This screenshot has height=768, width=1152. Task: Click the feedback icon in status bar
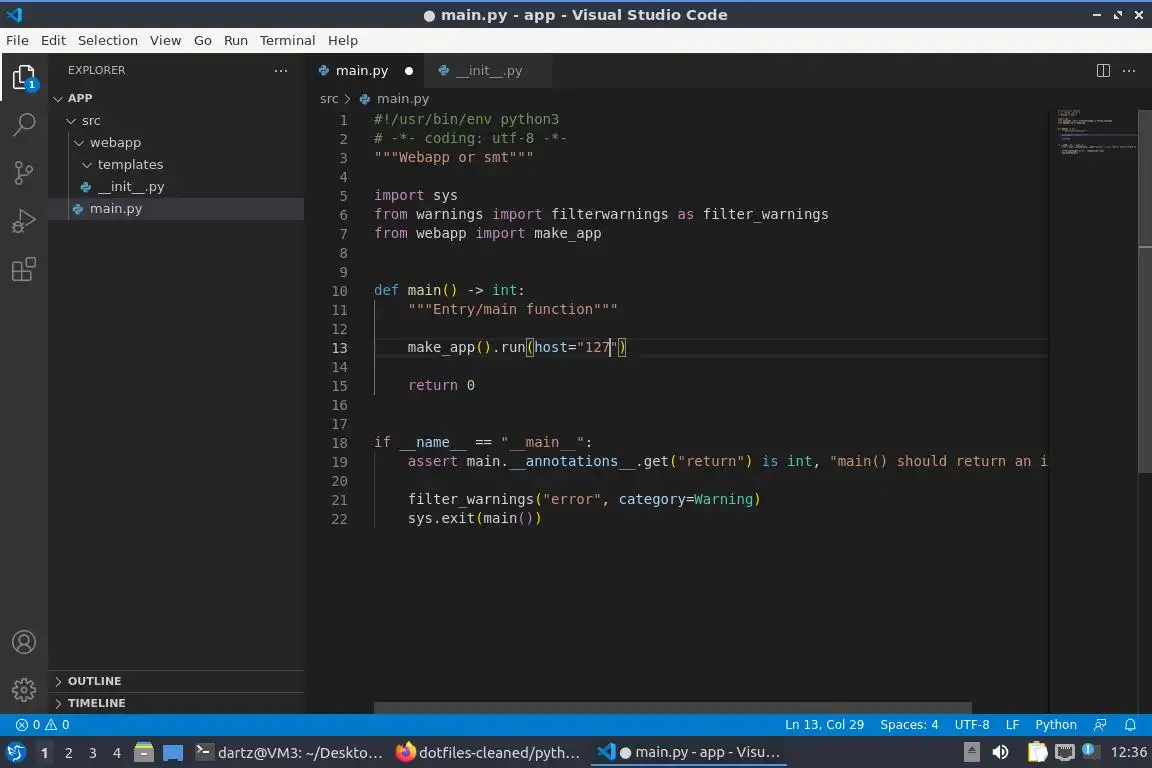pos(1100,725)
